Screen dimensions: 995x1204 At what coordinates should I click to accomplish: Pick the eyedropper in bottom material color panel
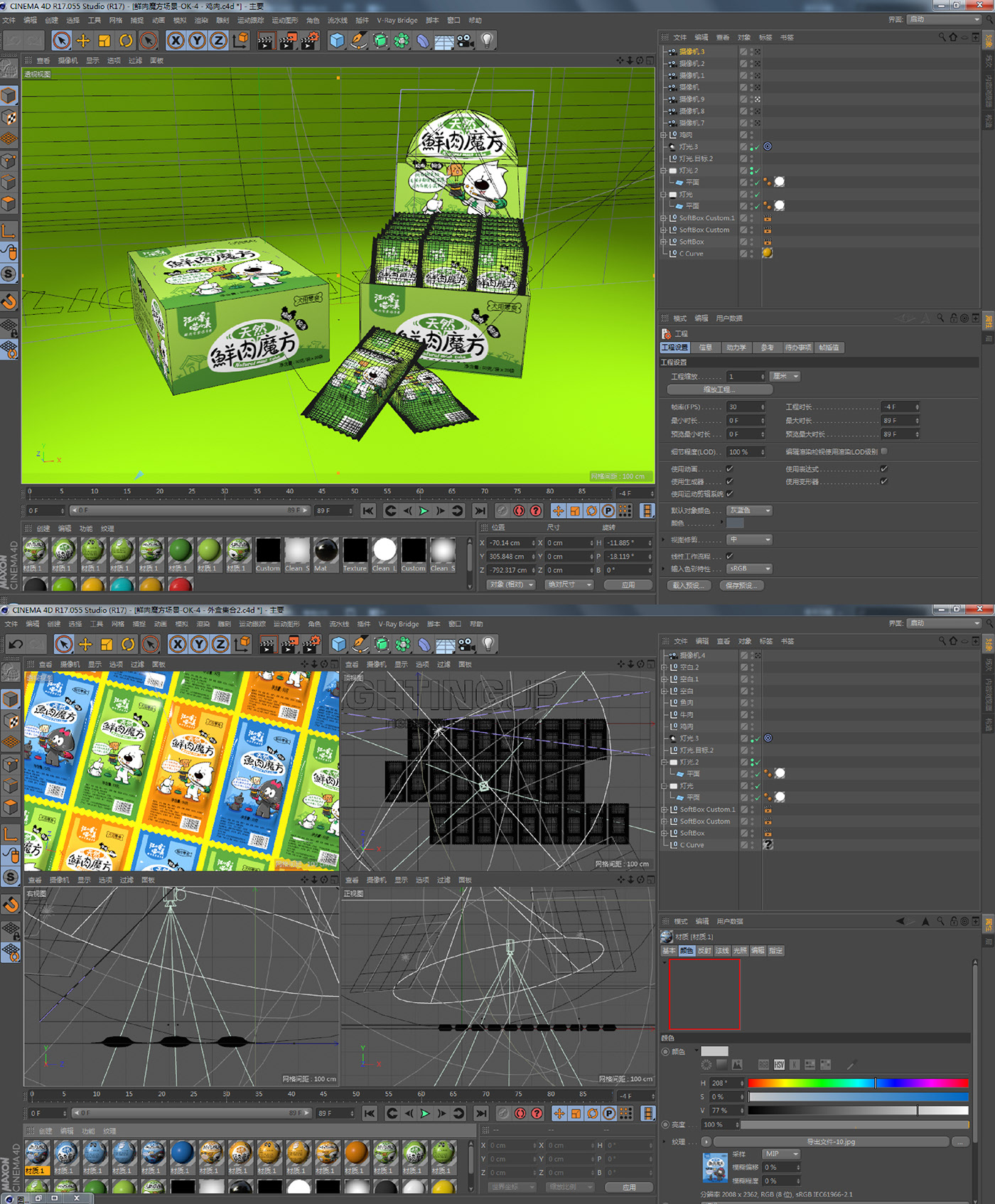pyautogui.click(x=851, y=1064)
